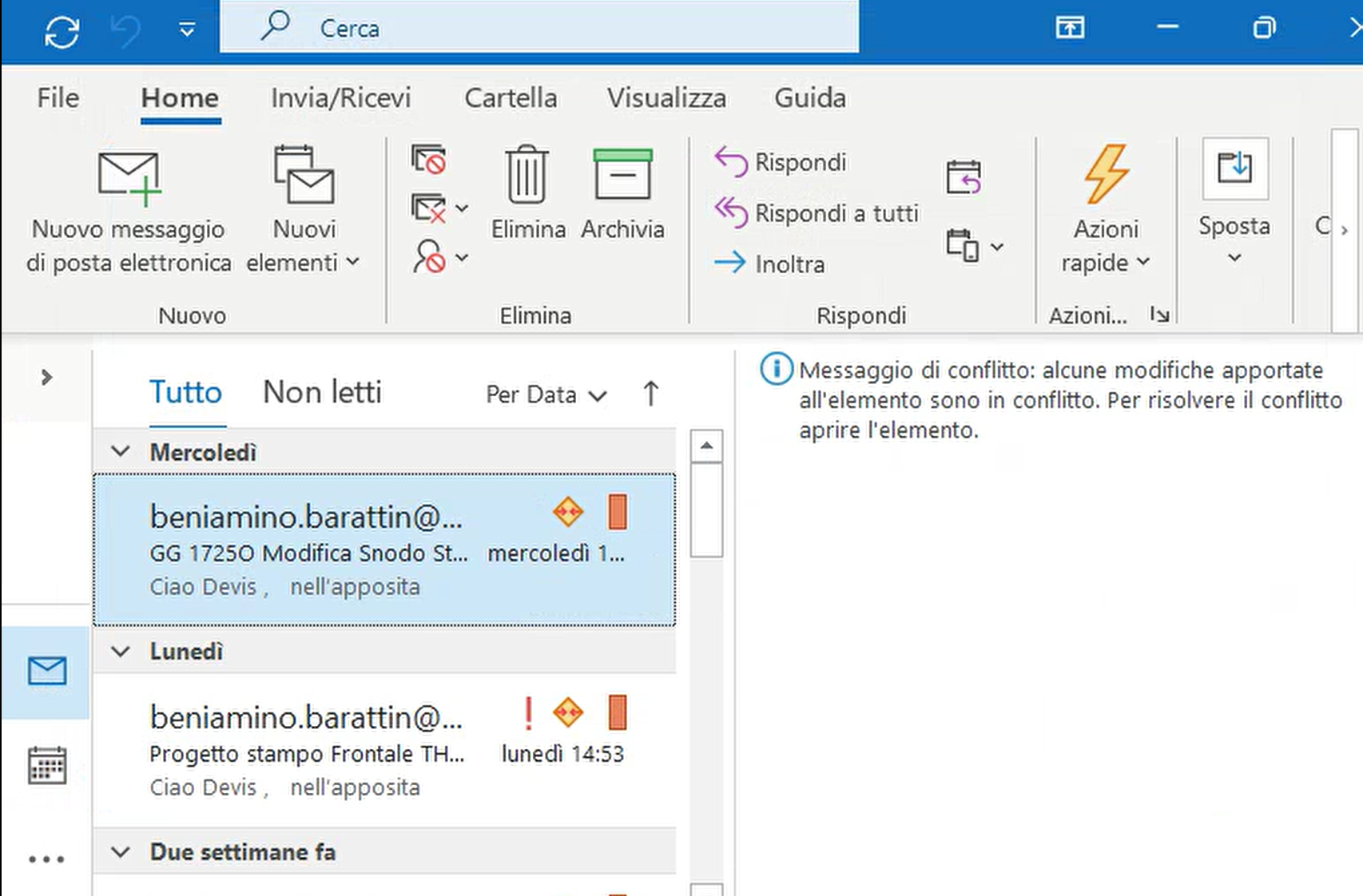This screenshot has width=1363, height=896.
Task: Click the message list scrollbar thumb
Action: (706, 511)
